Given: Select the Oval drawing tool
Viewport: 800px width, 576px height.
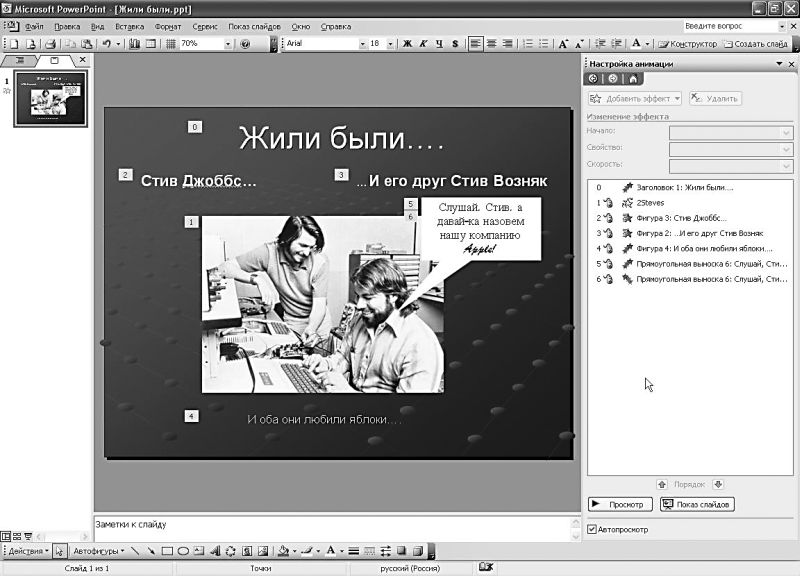Looking at the screenshot, I should pyautogui.click(x=183, y=551).
